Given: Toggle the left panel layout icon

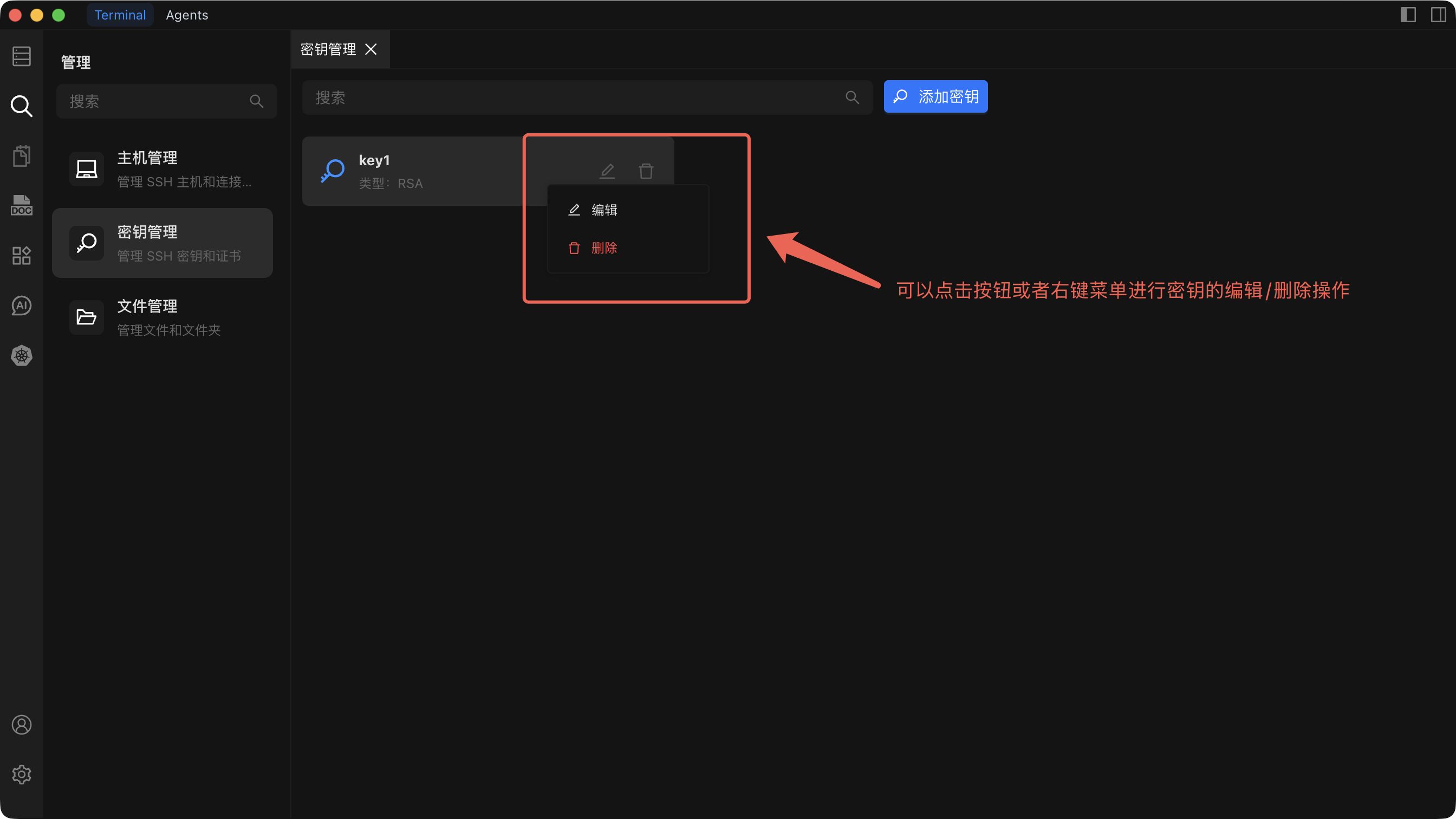Looking at the screenshot, I should [1408, 15].
